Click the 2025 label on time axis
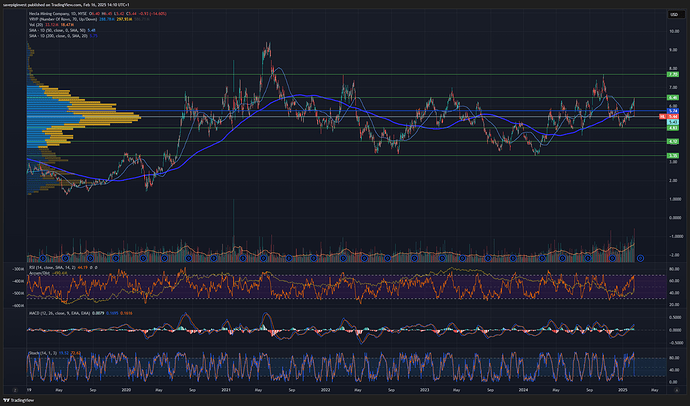 pos(623,390)
